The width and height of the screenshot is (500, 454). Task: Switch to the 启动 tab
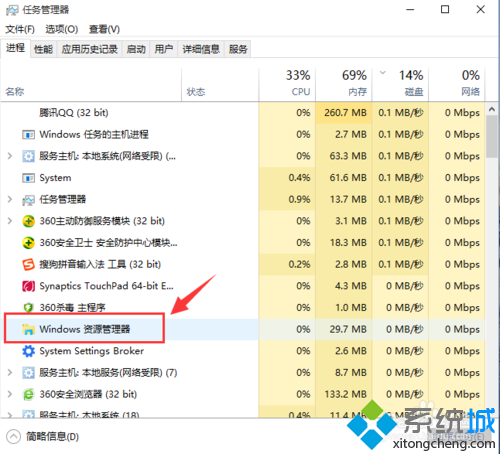(136, 50)
